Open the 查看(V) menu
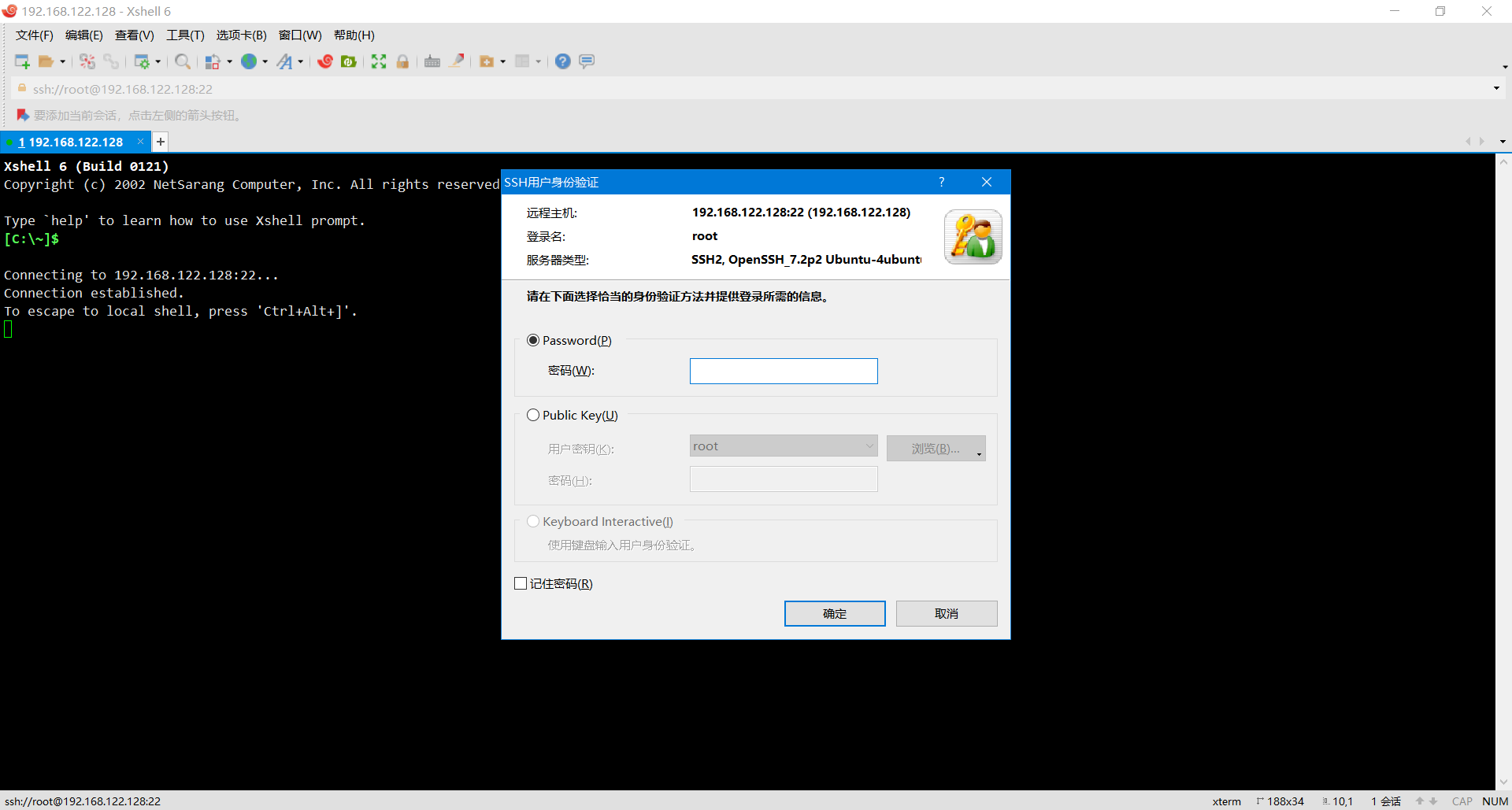1512x810 pixels. pos(135,35)
